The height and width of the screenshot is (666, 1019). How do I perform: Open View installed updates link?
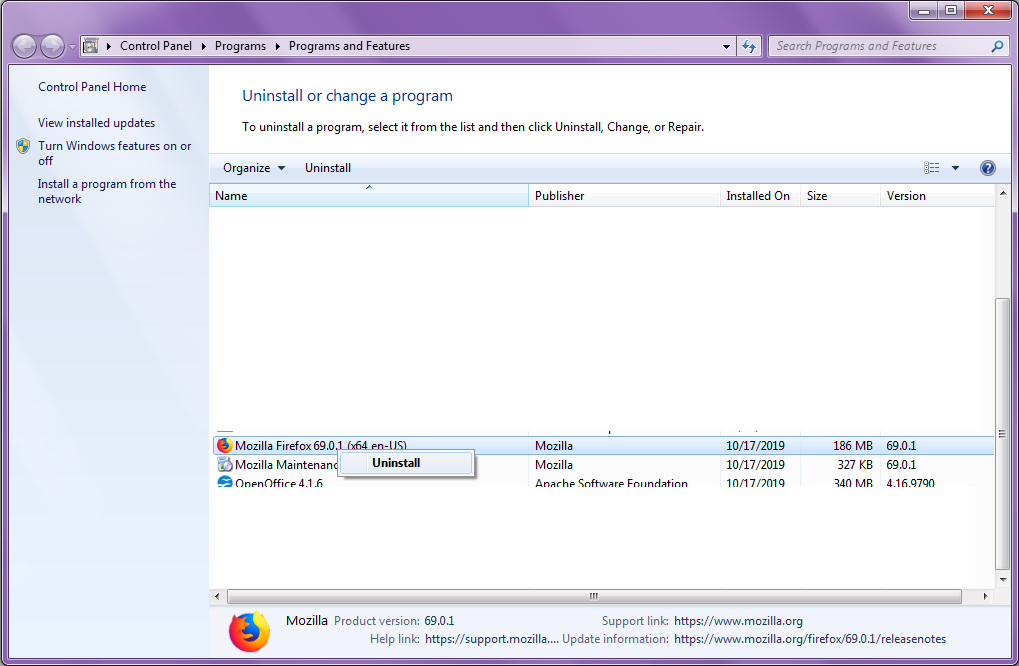[96, 123]
